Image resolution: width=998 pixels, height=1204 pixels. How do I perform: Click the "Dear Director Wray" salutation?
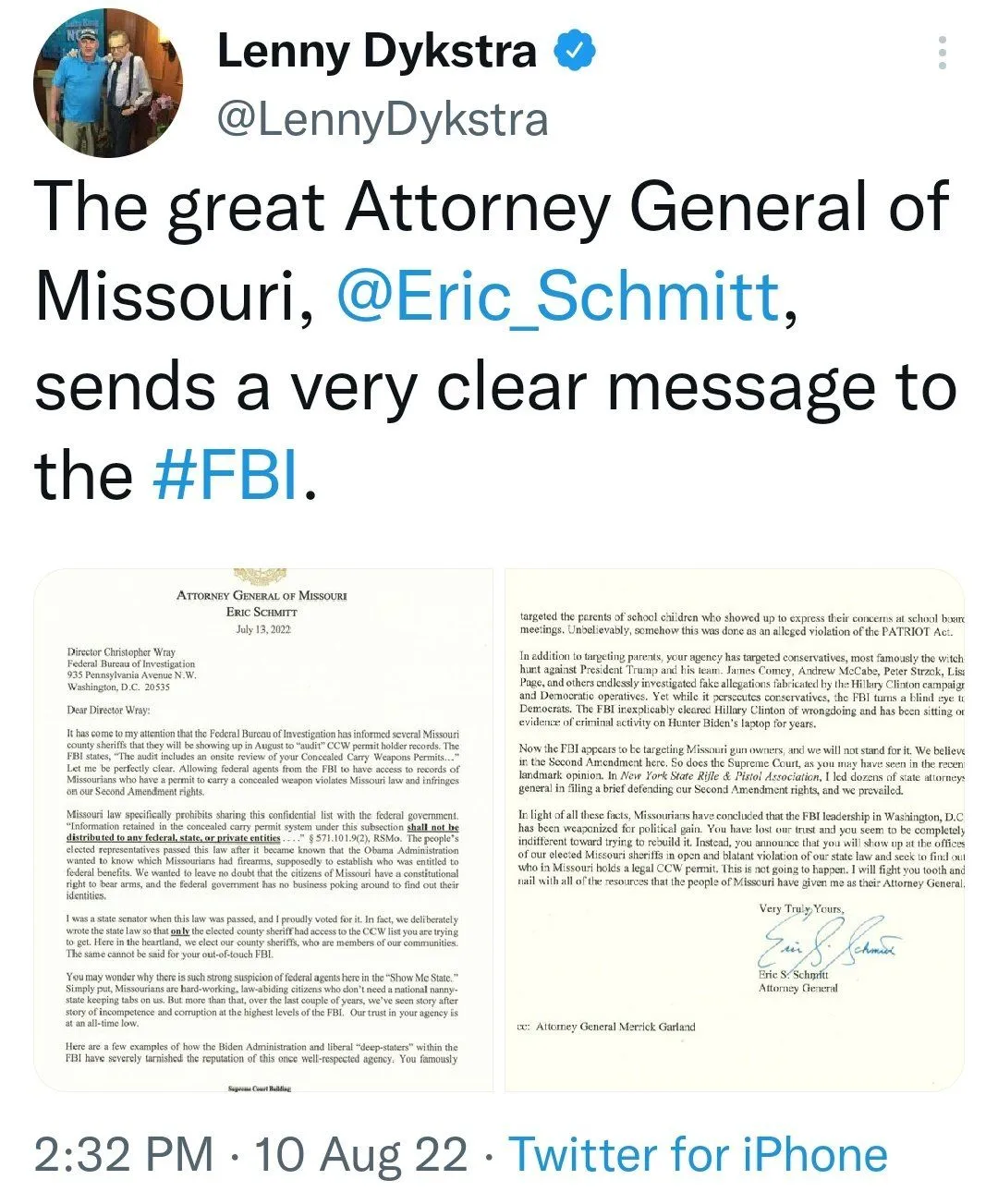108,710
